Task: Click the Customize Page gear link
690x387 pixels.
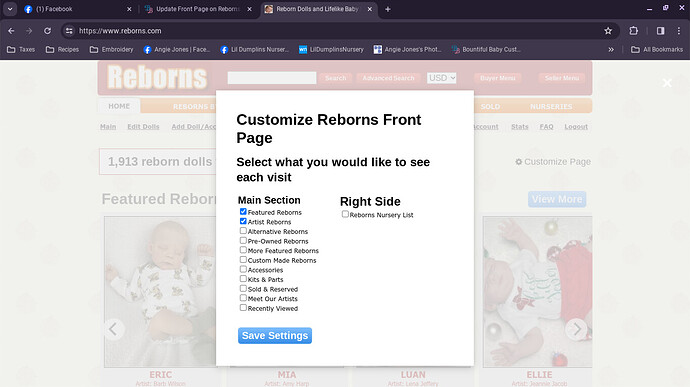Action: tap(553, 162)
